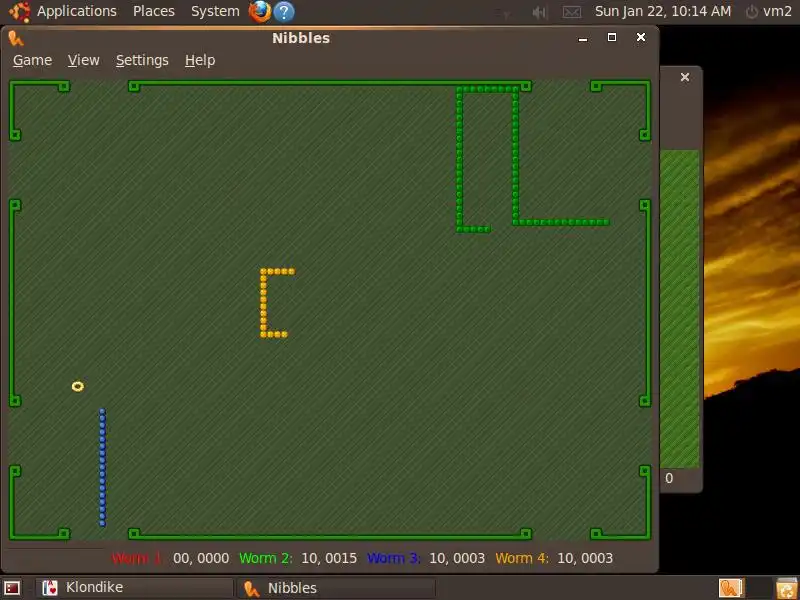
Task: Open the Applications menu
Action: point(77,11)
